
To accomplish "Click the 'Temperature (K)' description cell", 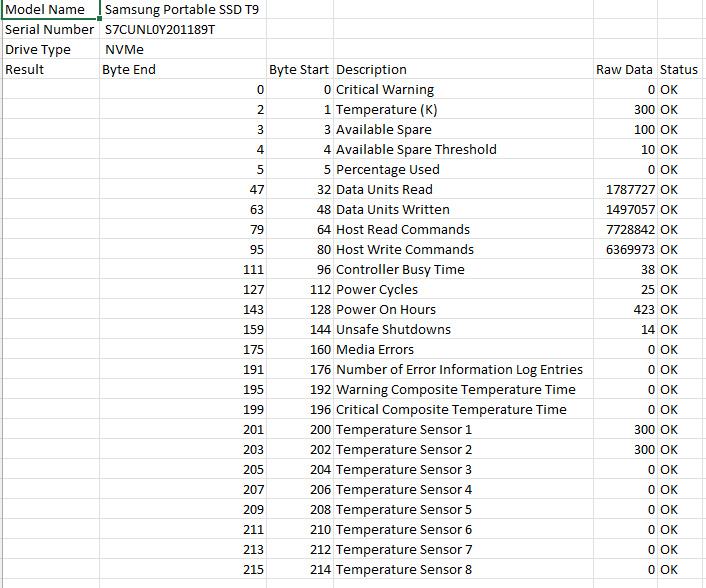I will click(463, 109).
